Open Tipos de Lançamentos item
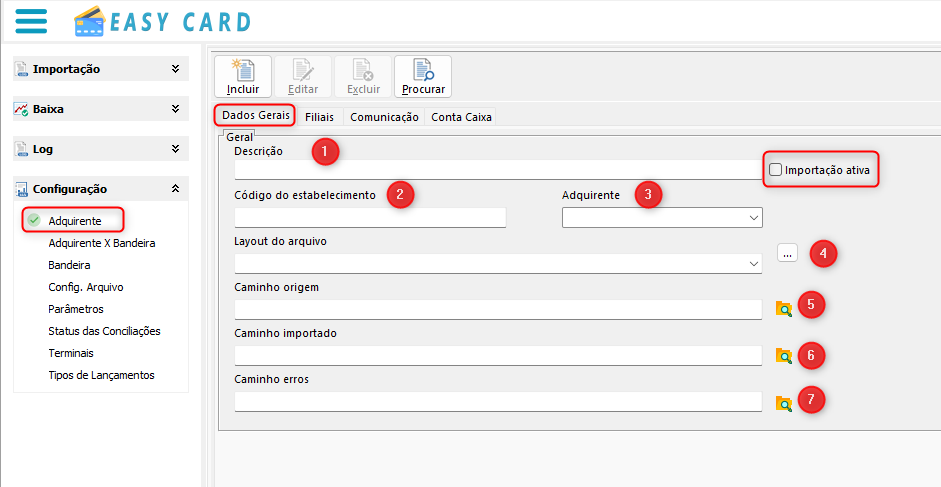Image resolution: width=941 pixels, height=487 pixels. coord(101,375)
